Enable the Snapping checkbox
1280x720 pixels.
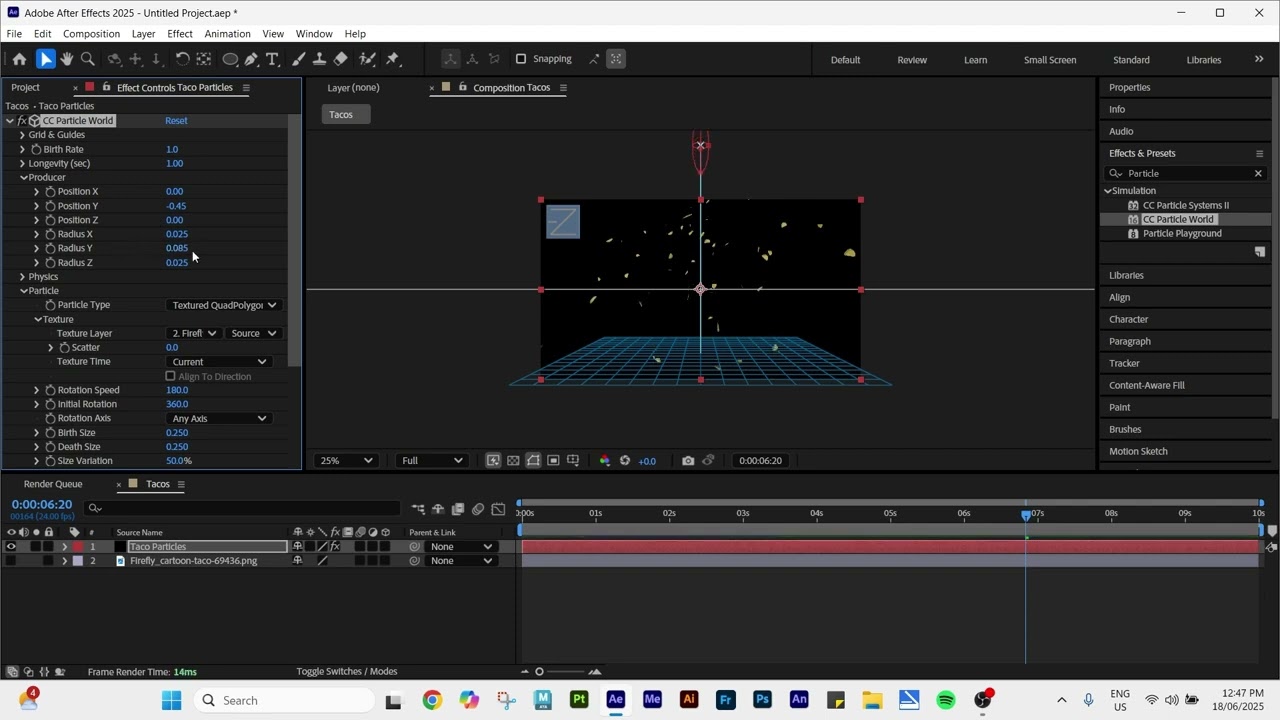click(521, 59)
